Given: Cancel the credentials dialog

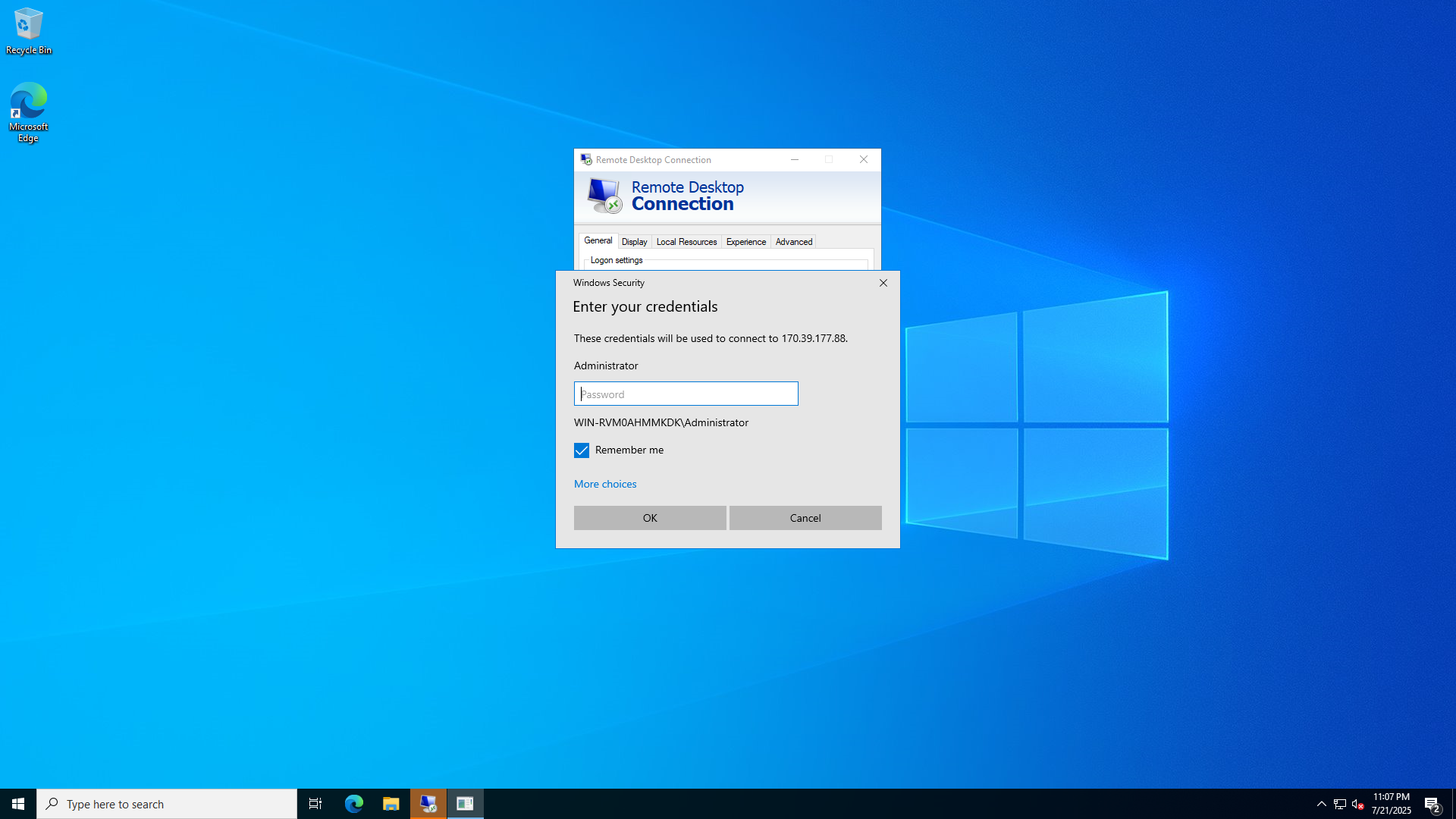Looking at the screenshot, I should (x=805, y=518).
